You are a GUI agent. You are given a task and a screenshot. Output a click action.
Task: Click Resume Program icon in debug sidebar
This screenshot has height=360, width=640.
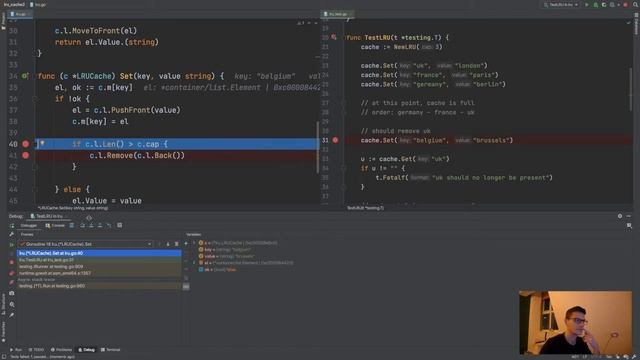[x=12, y=244]
